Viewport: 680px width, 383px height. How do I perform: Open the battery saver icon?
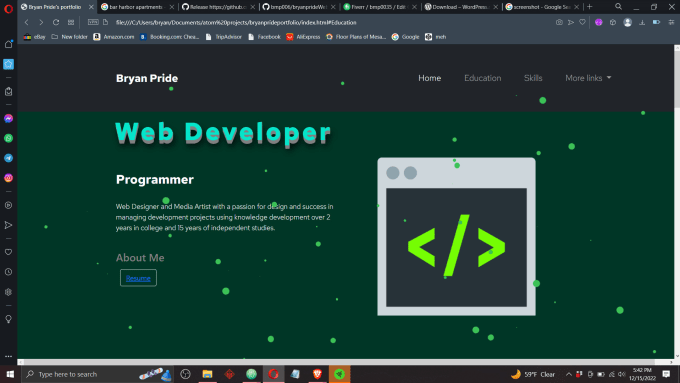tap(656, 22)
